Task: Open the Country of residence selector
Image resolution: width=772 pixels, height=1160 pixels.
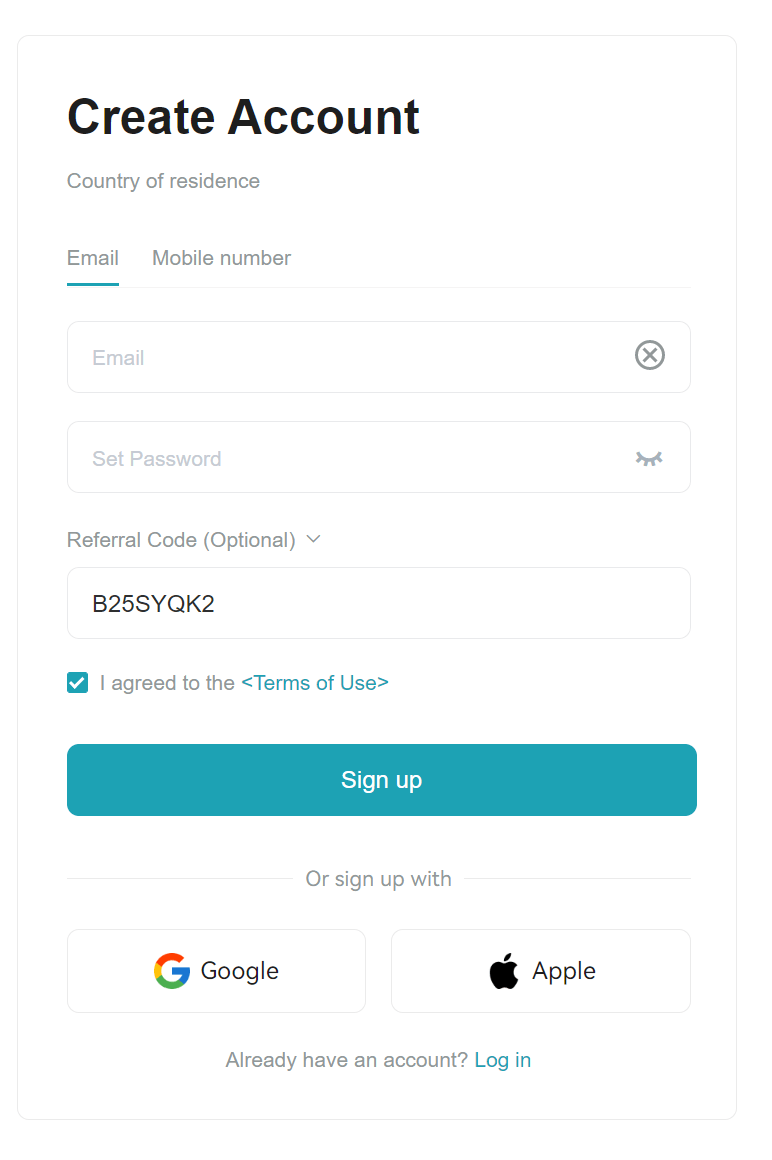Action: [163, 181]
